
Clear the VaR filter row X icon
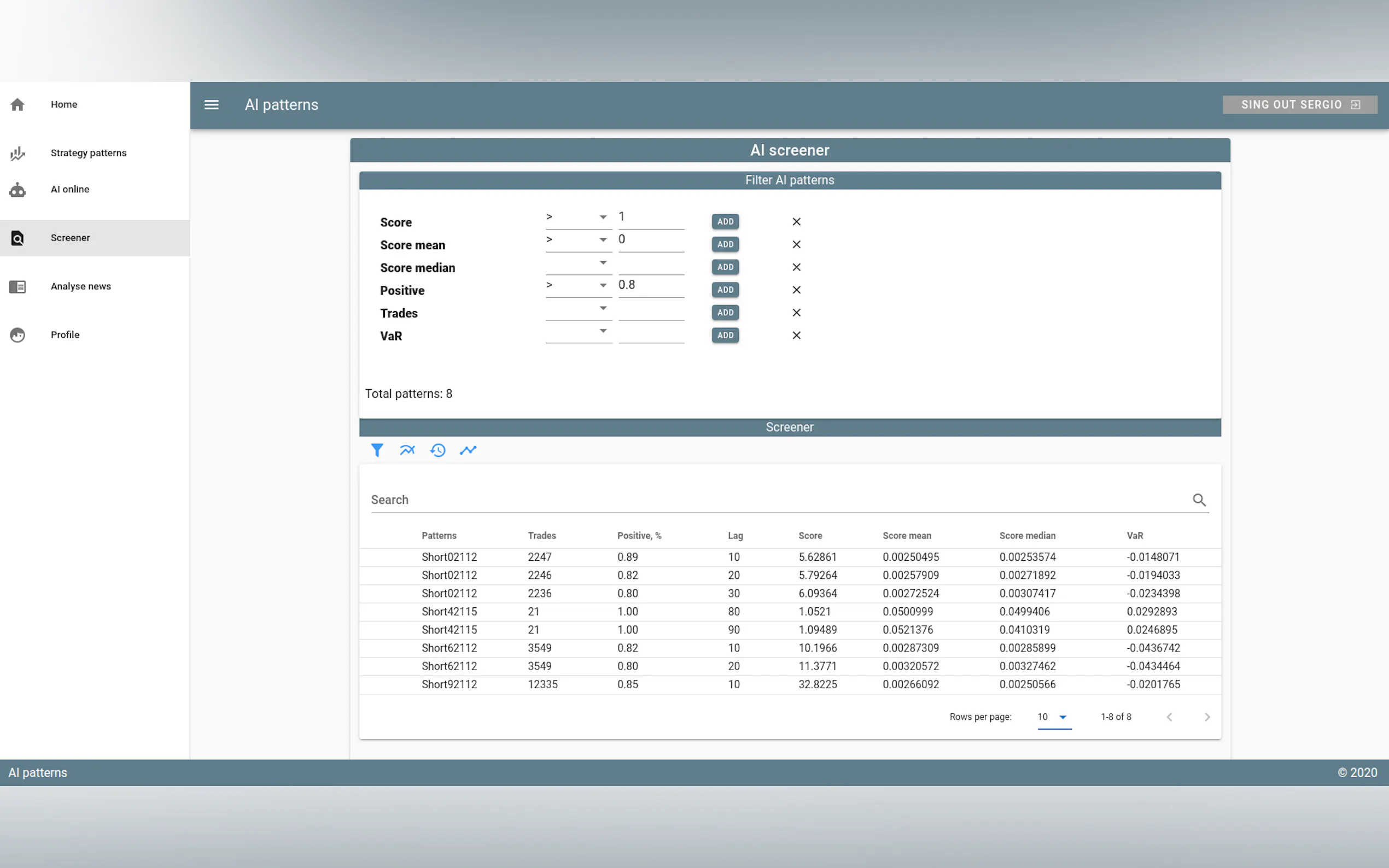point(796,335)
